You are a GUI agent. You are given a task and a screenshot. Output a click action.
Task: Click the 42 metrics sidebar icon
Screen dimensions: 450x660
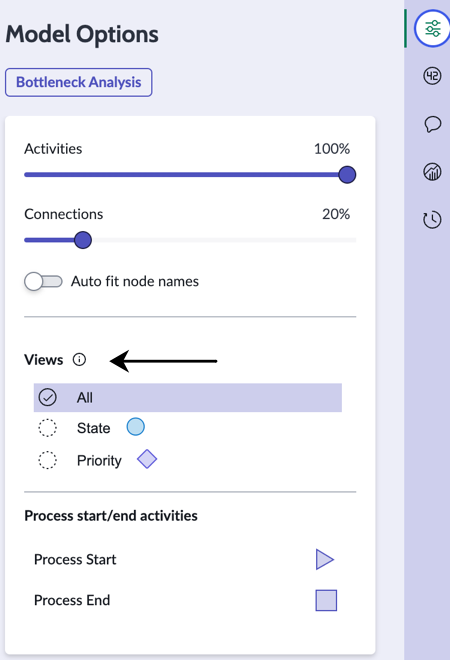[432, 76]
